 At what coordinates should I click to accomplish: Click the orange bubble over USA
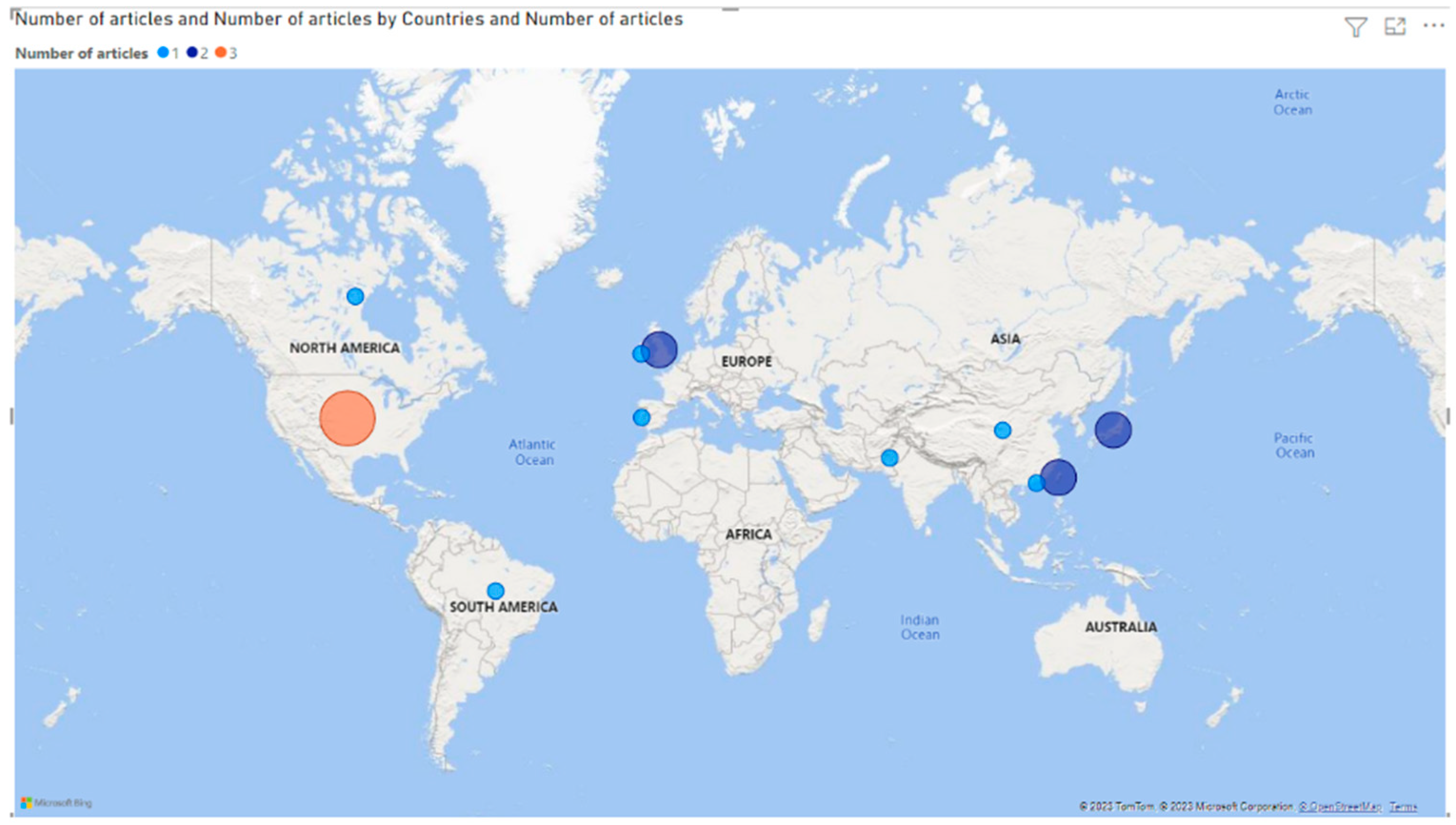point(347,418)
